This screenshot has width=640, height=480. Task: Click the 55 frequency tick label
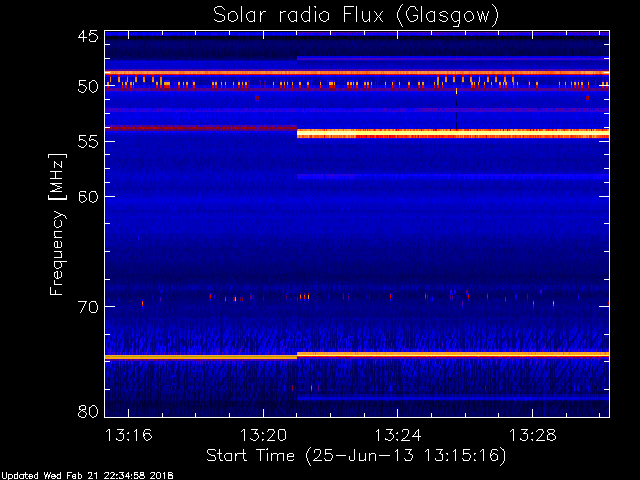(88, 141)
